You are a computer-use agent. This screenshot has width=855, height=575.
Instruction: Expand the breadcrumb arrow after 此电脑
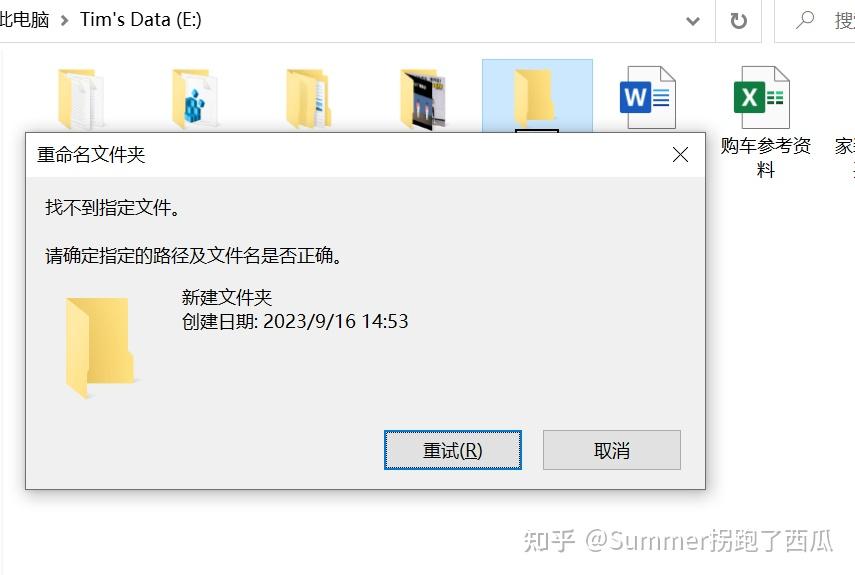pyautogui.click(x=64, y=21)
